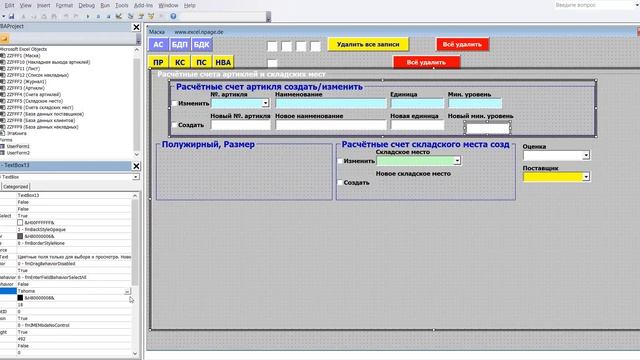Click the Project Explorer scroll down arrow
This screenshot has width=640, height=360.
click(136, 154)
